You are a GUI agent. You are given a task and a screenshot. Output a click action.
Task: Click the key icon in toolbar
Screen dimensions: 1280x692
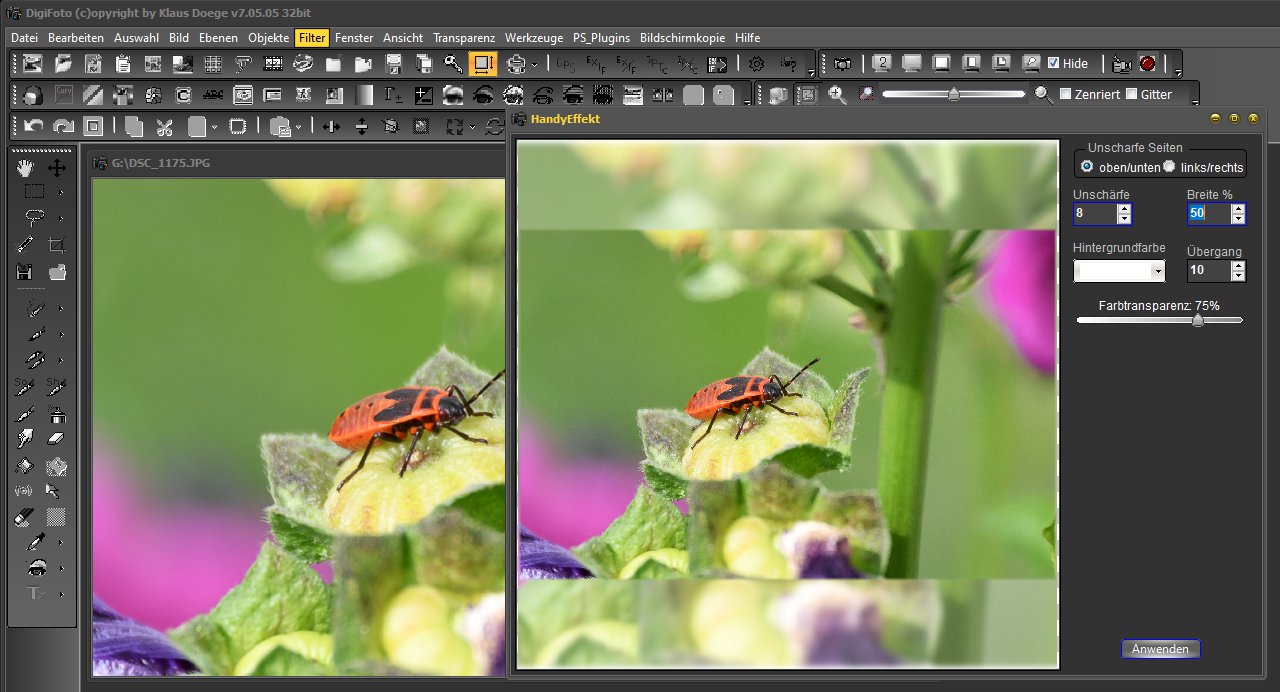click(453, 64)
